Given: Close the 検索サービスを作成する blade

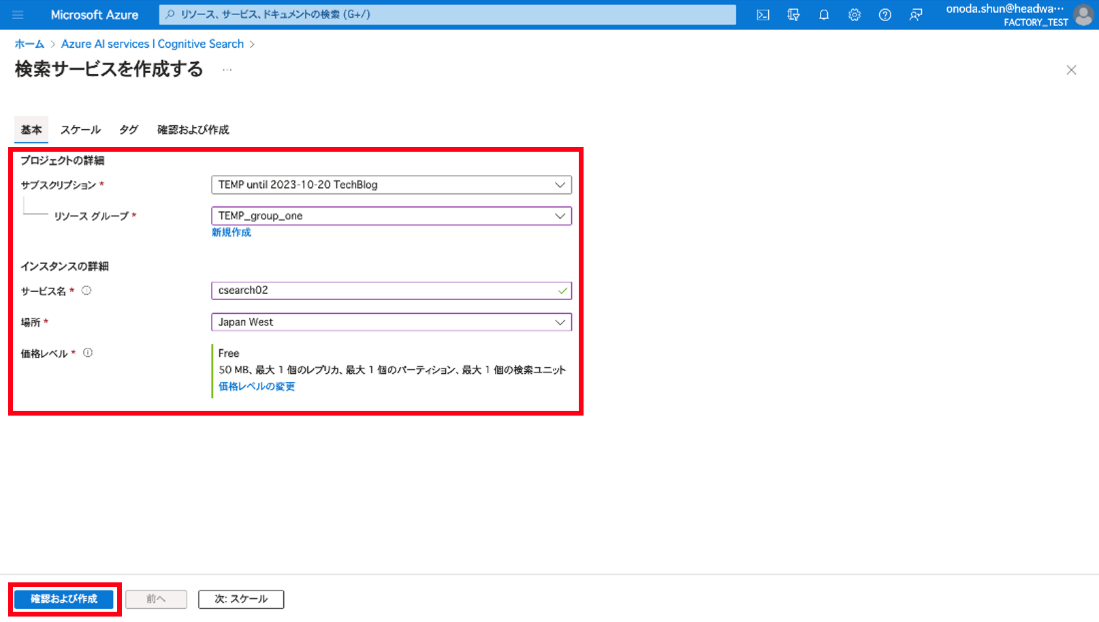Looking at the screenshot, I should point(1071,70).
